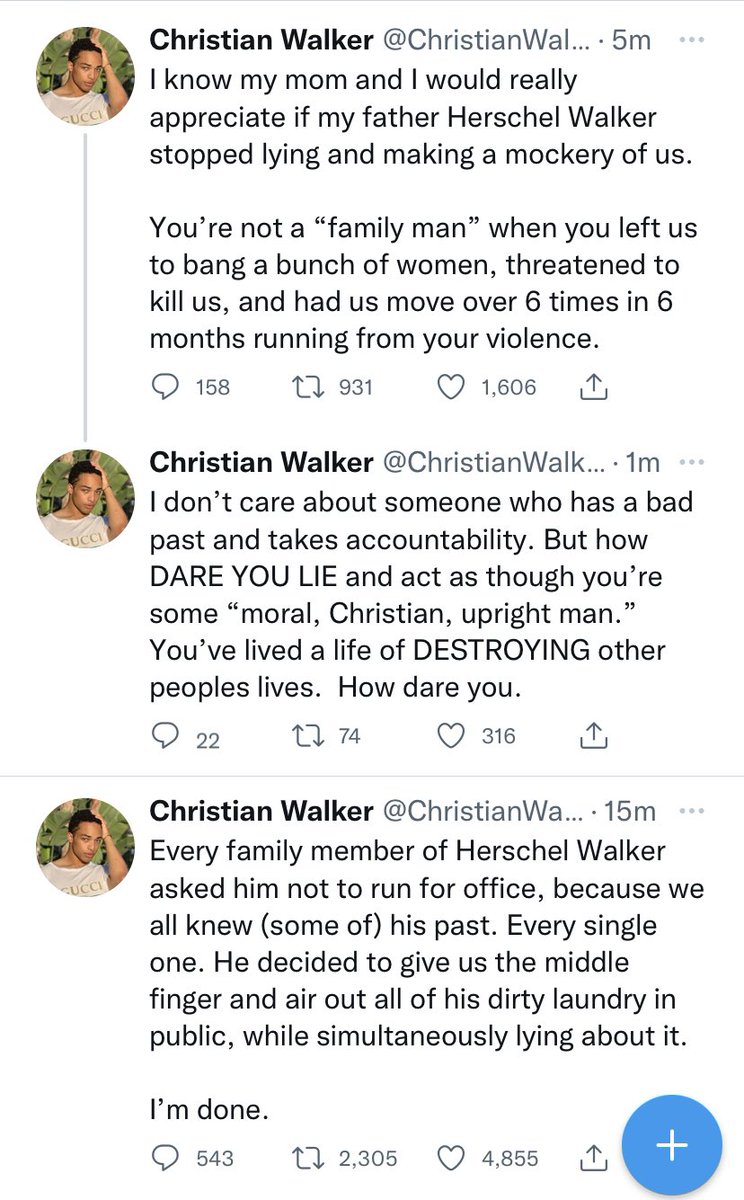Open profile picture on the 1m tweet
The width and height of the screenshot is (744, 1200).
tap(85, 499)
